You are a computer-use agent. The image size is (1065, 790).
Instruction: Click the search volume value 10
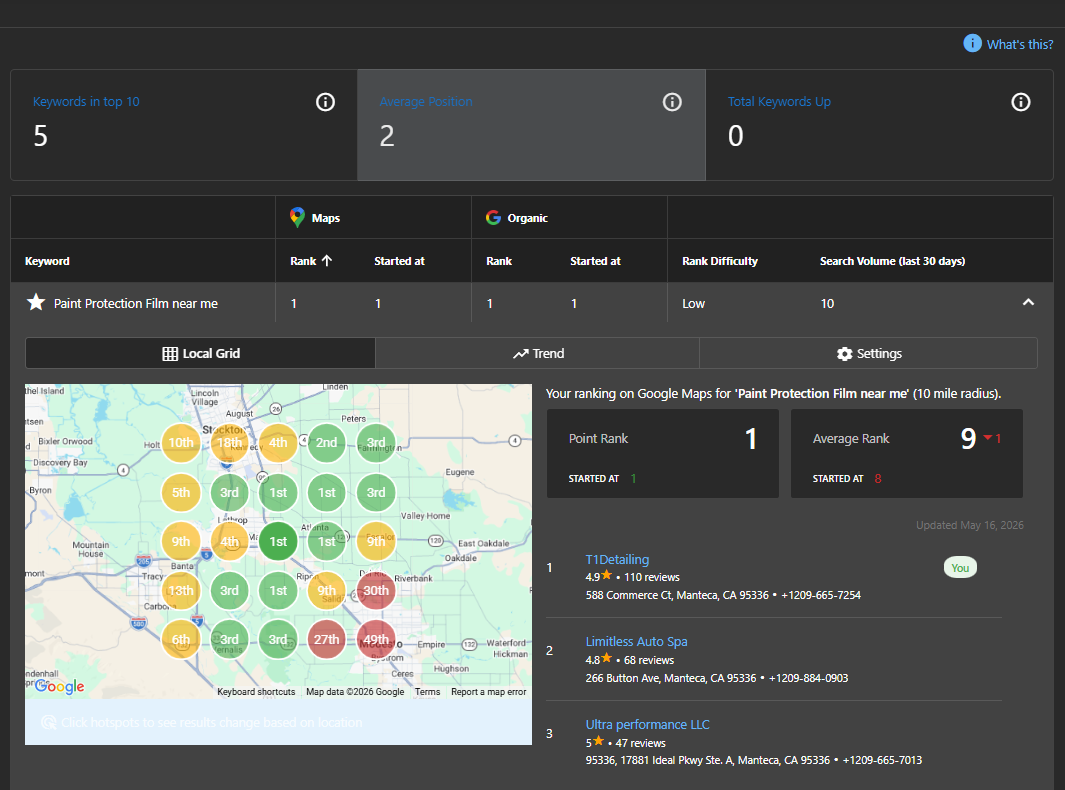click(827, 304)
